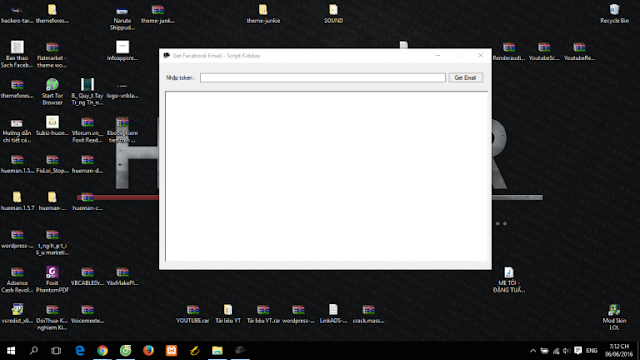Screen dimensions: 640x360
Task: Launch Firefox from the taskbar
Action: (148, 351)
